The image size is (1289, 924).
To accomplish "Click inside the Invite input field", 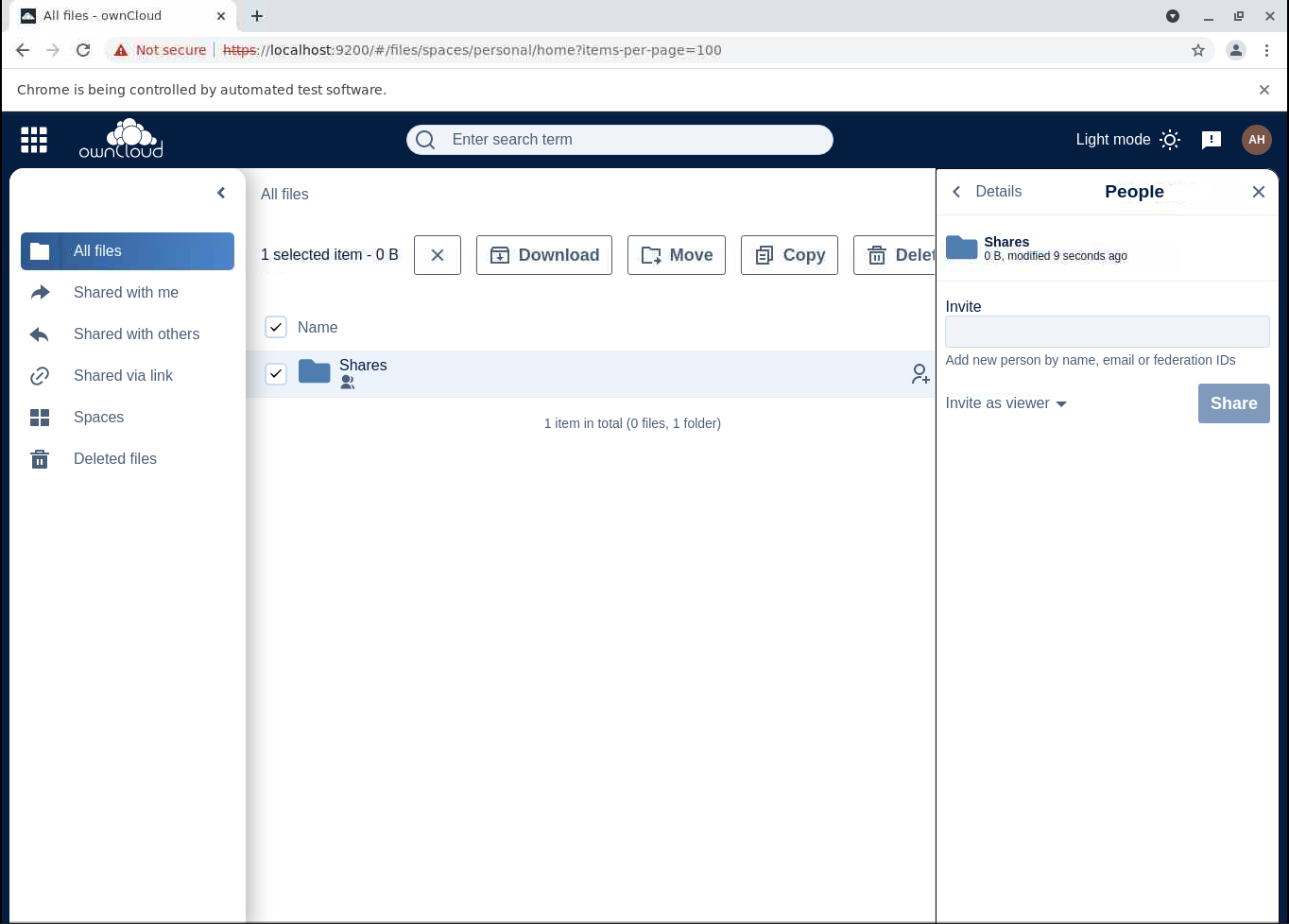I will coord(1107,332).
